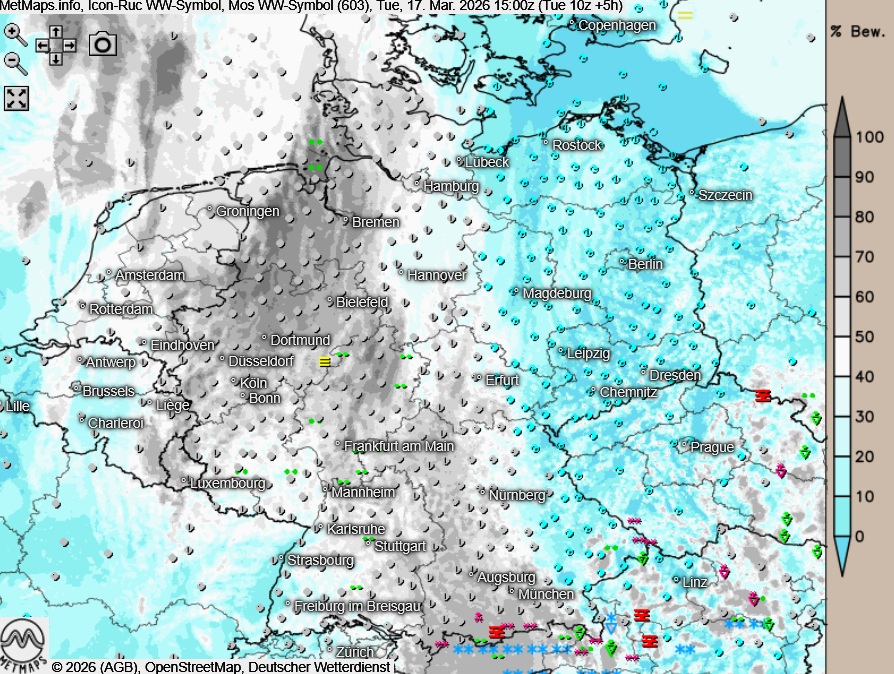
Task: Take a snapshot with the camera icon
Action: (102, 44)
